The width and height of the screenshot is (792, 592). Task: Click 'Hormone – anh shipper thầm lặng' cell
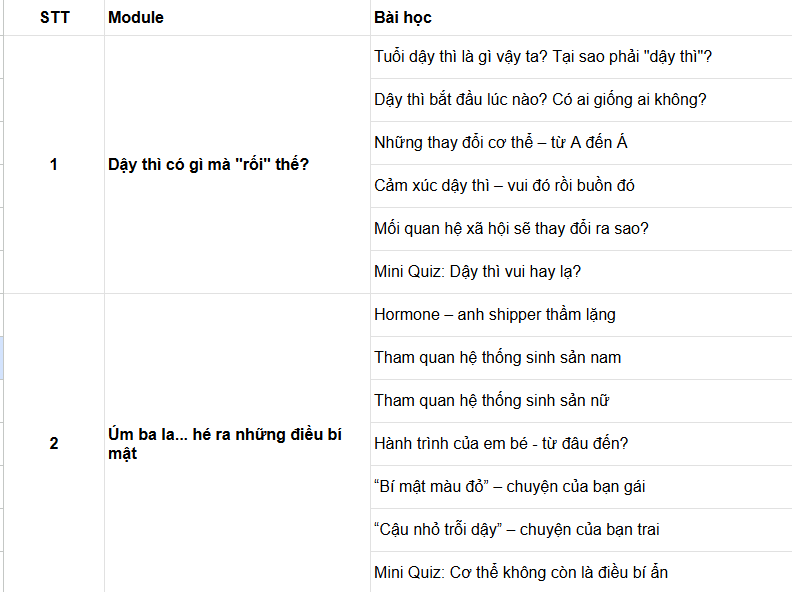(581, 315)
